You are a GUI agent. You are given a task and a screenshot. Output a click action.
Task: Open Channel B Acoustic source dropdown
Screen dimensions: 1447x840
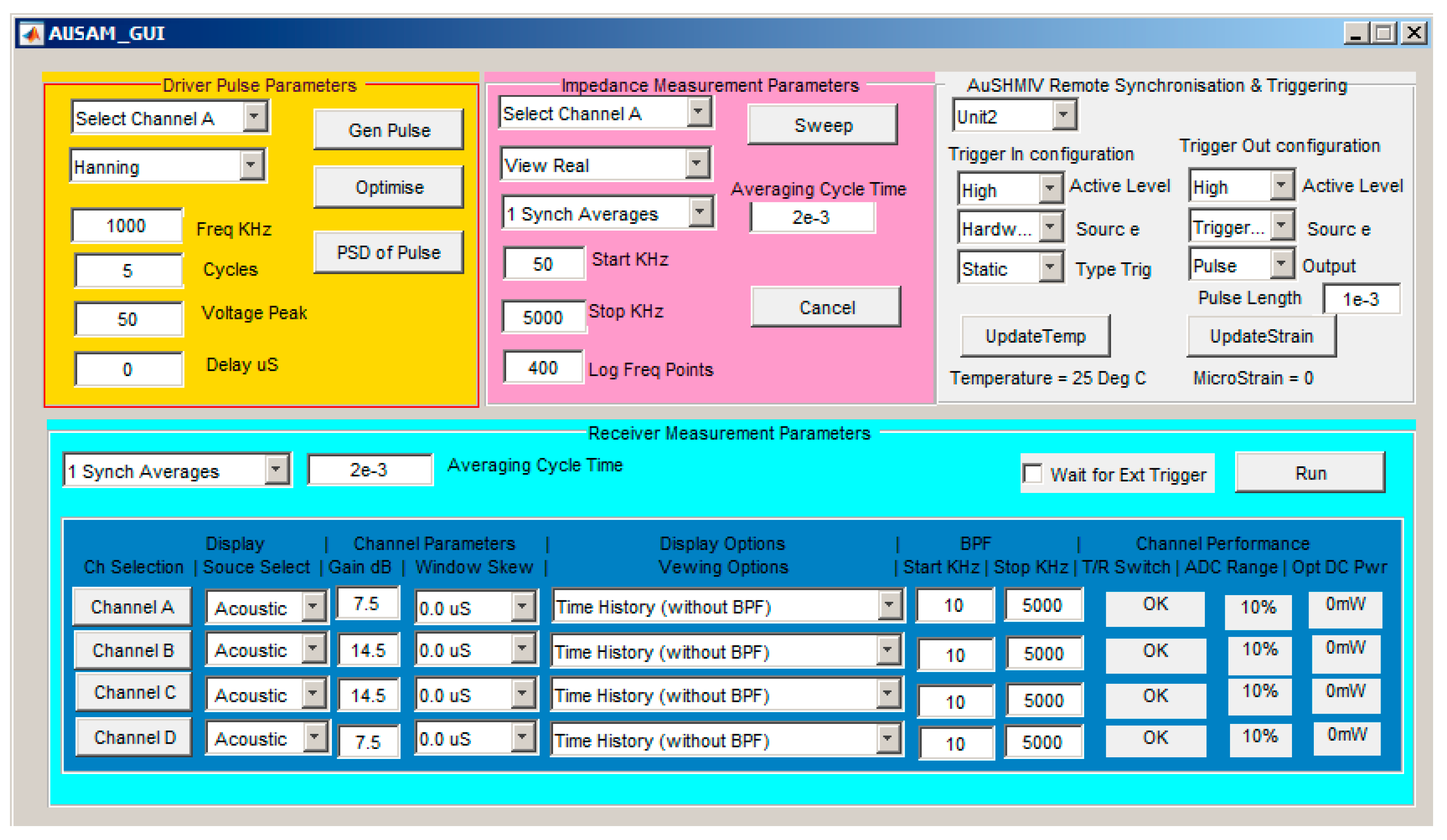tap(314, 649)
